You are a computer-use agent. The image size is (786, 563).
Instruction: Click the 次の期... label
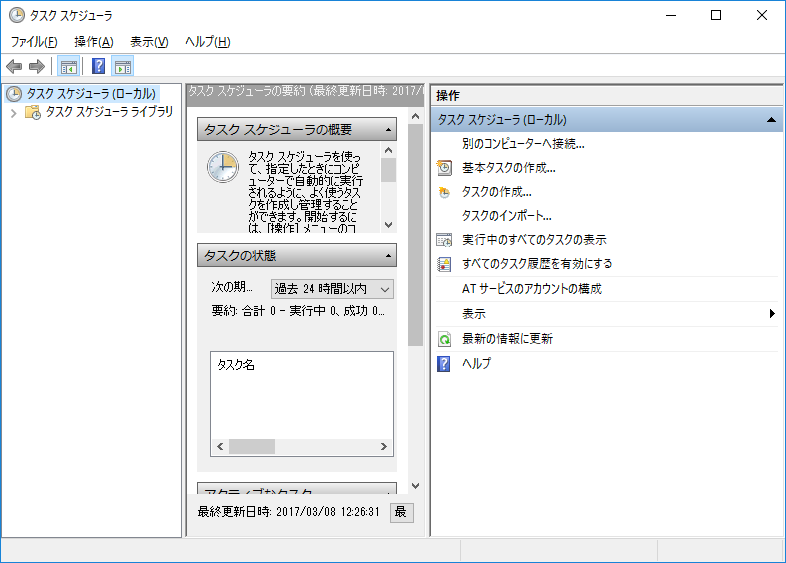[232, 287]
